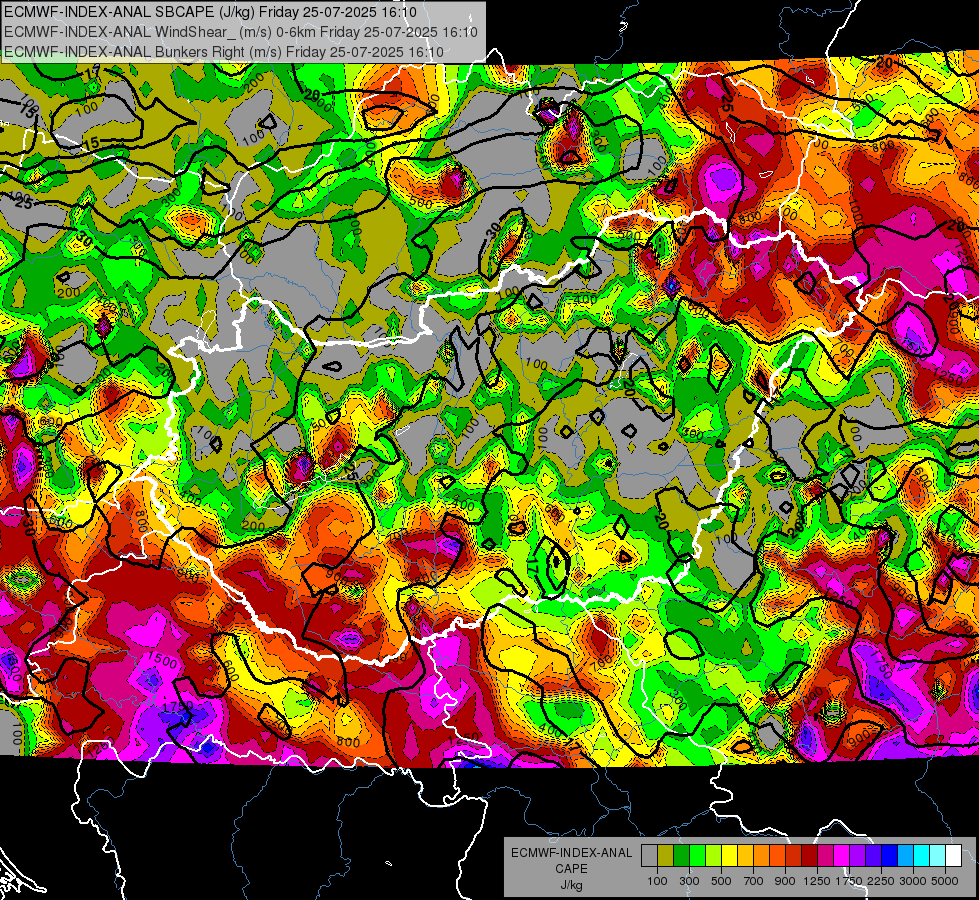Click the Bunkers Right title line
The width and height of the screenshot is (979, 900).
[x=224, y=52]
